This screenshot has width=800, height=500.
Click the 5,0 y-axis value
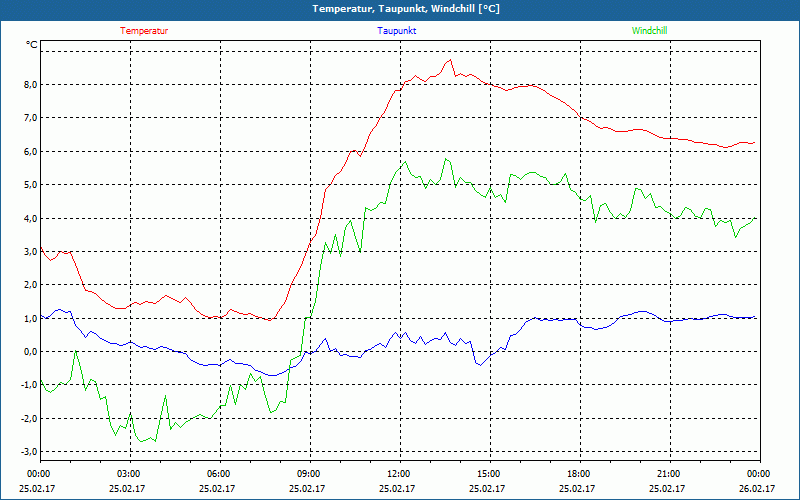tap(31, 185)
